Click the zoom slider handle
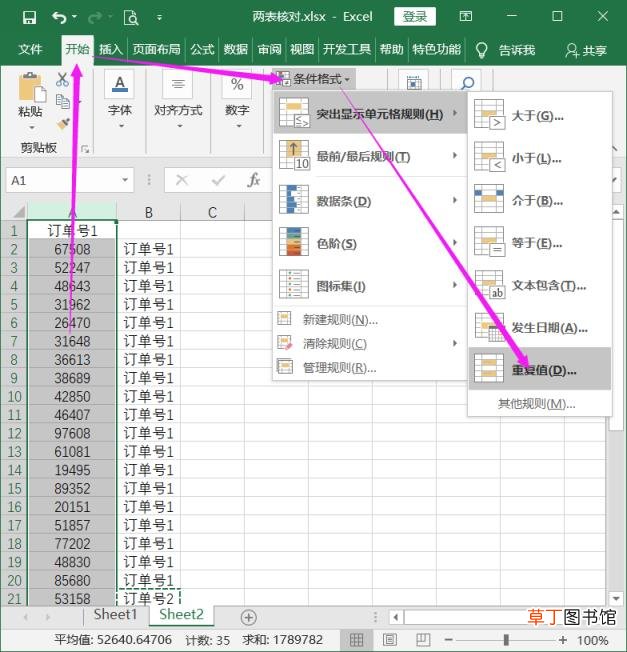The image size is (627, 652). pyautogui.click(x=506, y=640)
